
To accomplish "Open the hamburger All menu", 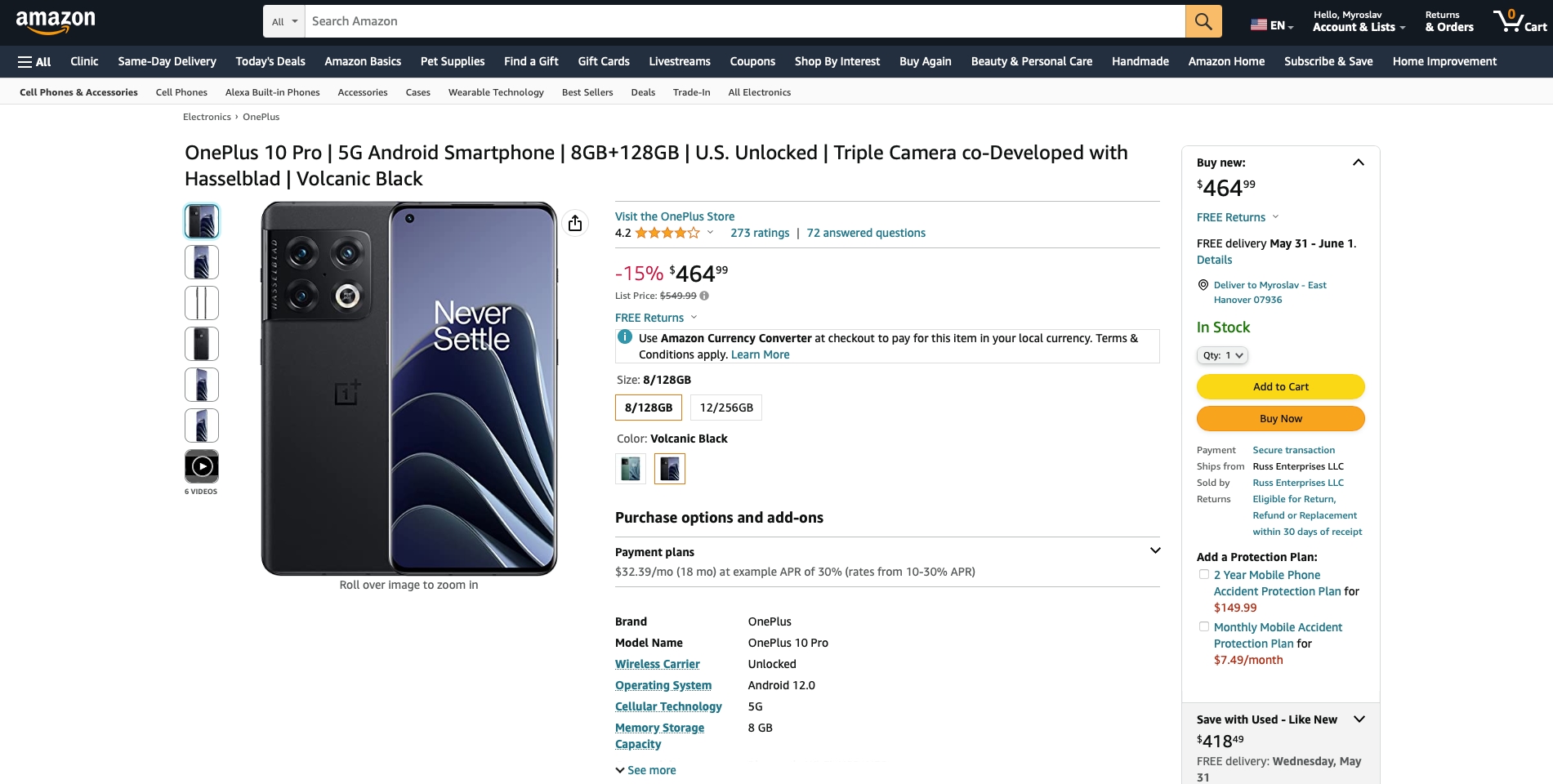I will point(34,61).
